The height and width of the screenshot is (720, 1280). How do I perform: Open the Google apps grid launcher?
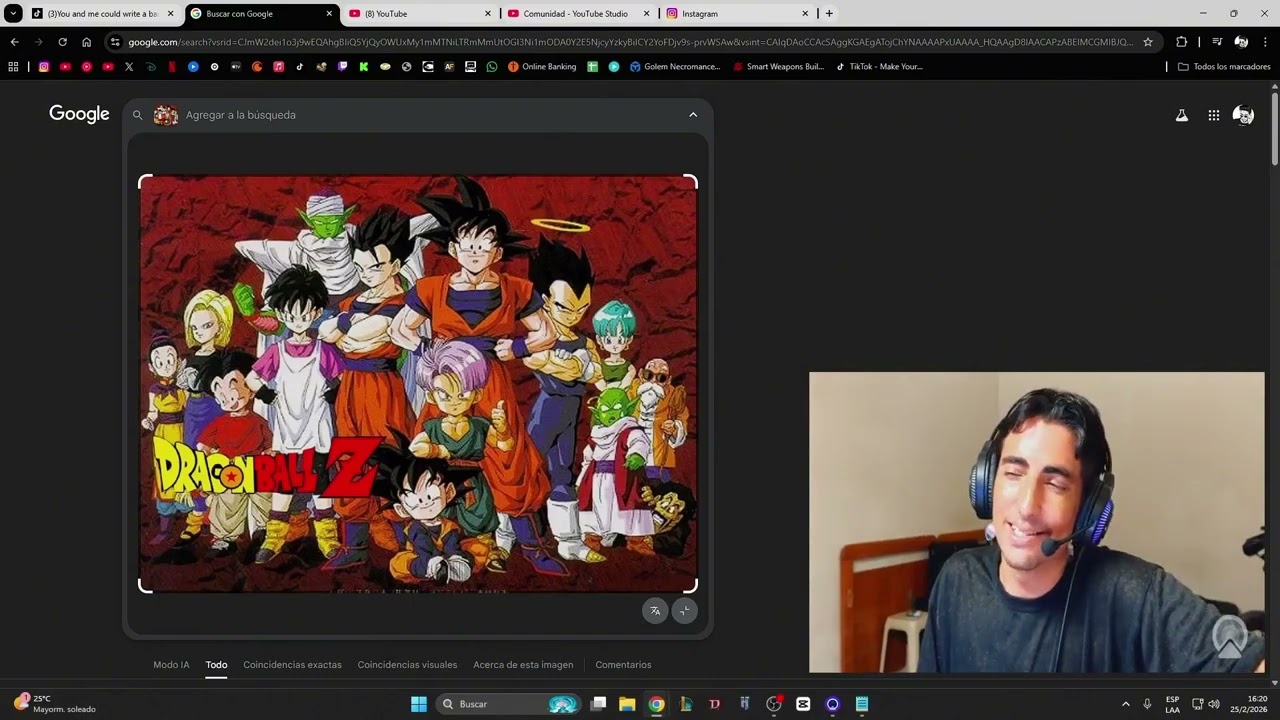(x=1214, y=115)
